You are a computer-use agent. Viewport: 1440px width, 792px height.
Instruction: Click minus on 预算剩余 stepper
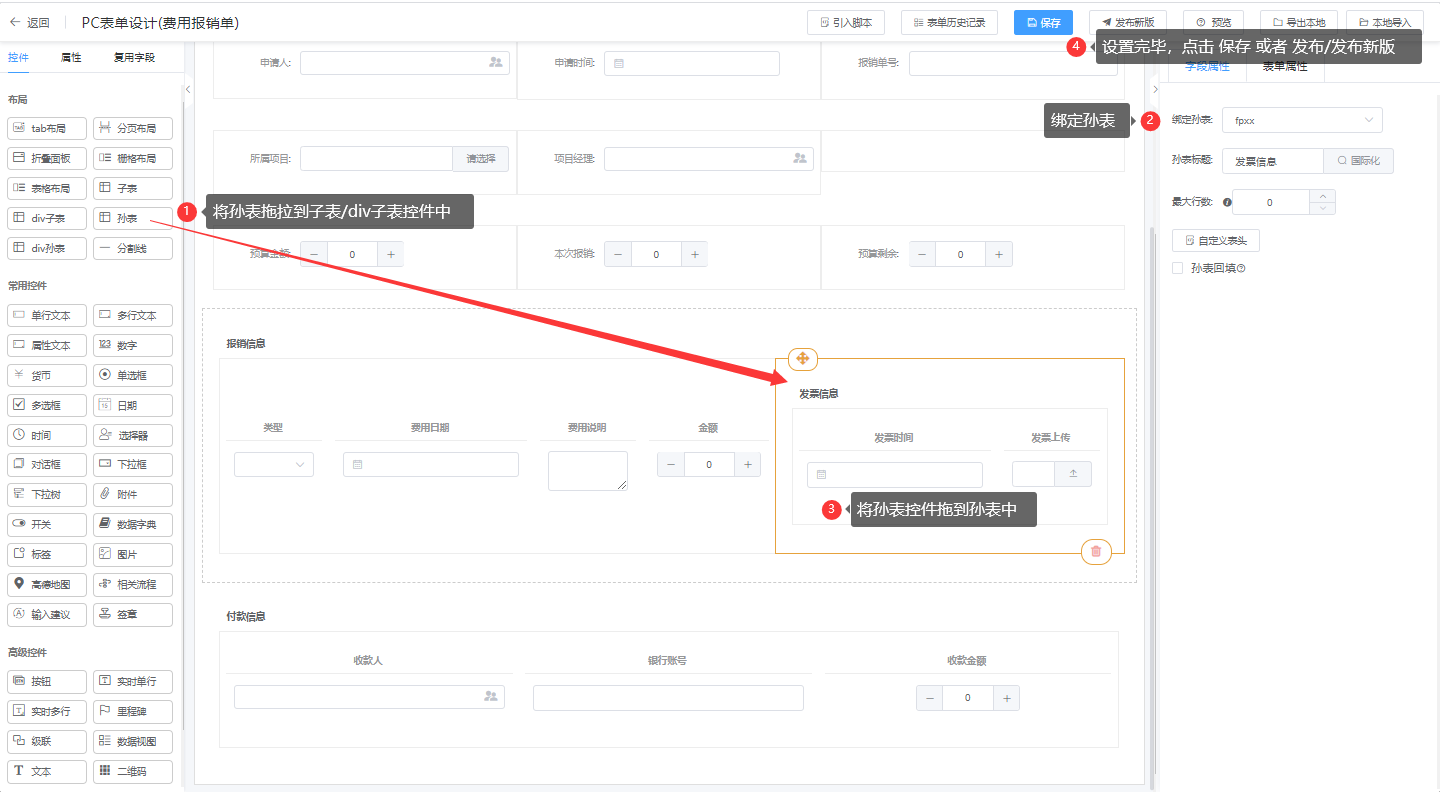(922, 254)
